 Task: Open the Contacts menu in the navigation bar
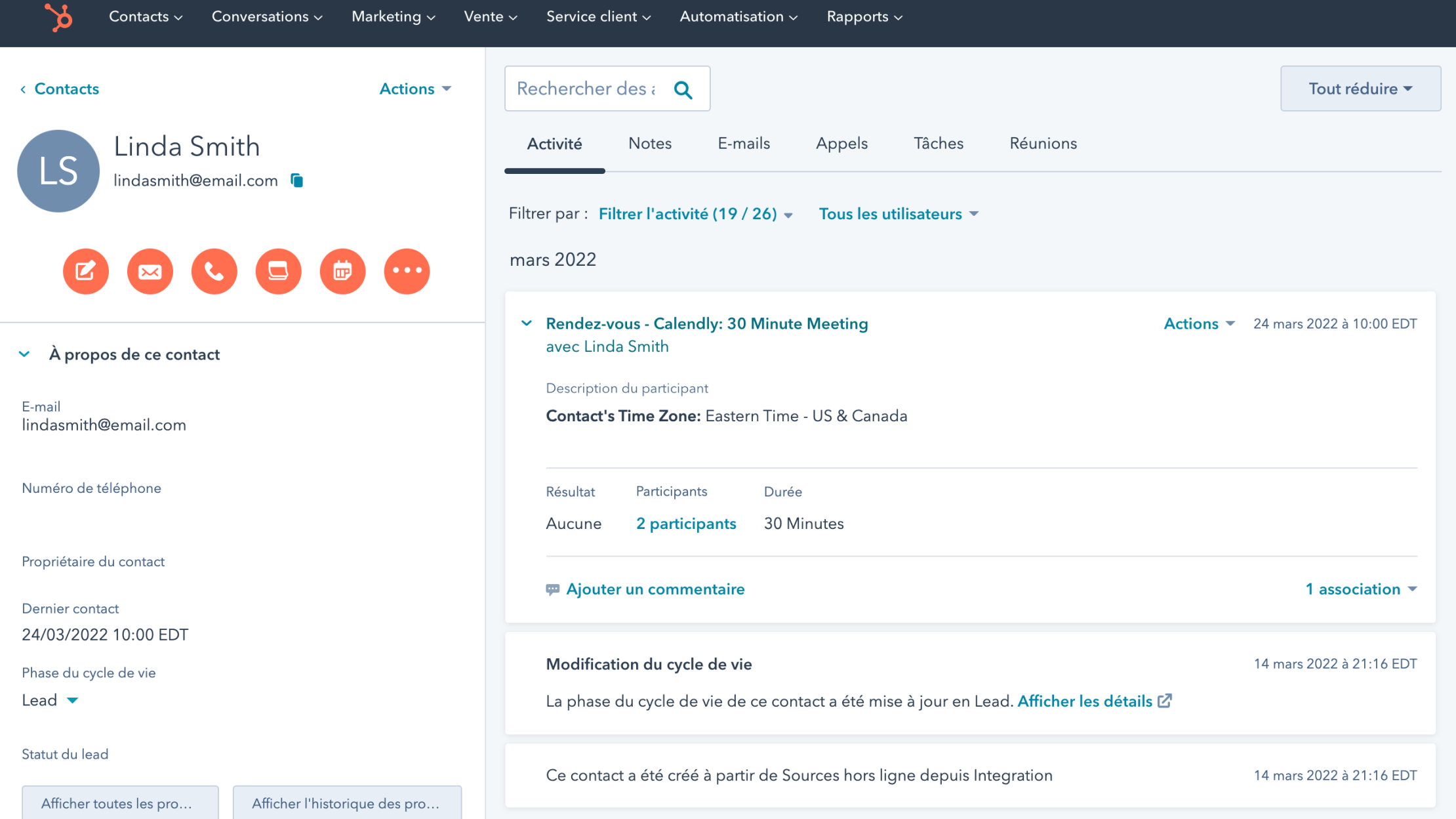(x=146, y=17)
